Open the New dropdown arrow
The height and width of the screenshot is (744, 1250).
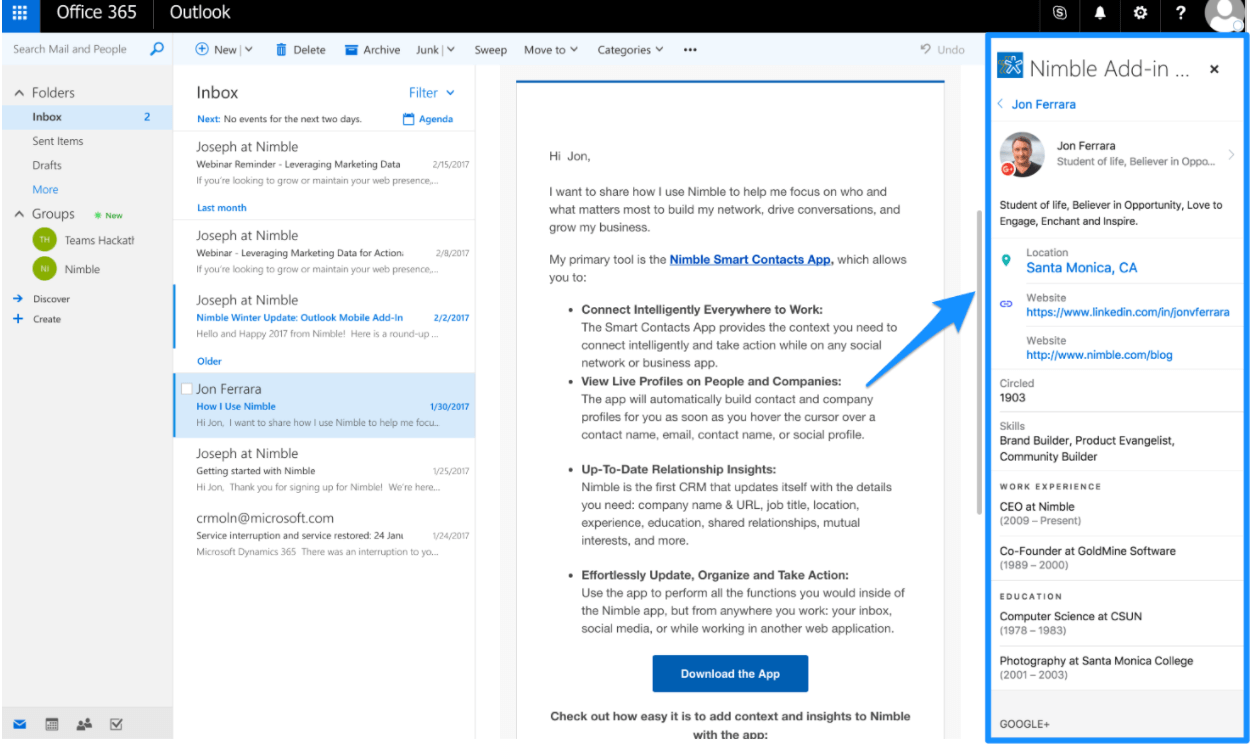[248, 50]
